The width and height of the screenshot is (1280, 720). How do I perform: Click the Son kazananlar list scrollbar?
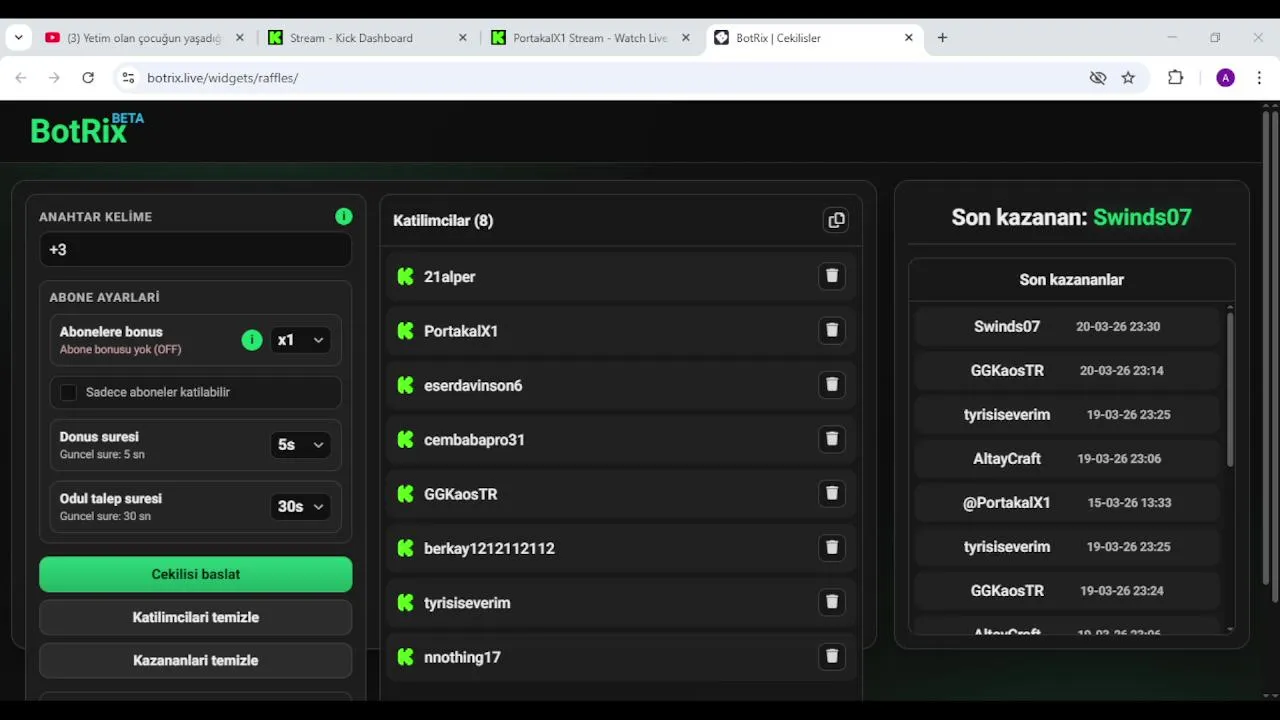pyautogui.click(x=1230, y=389)
